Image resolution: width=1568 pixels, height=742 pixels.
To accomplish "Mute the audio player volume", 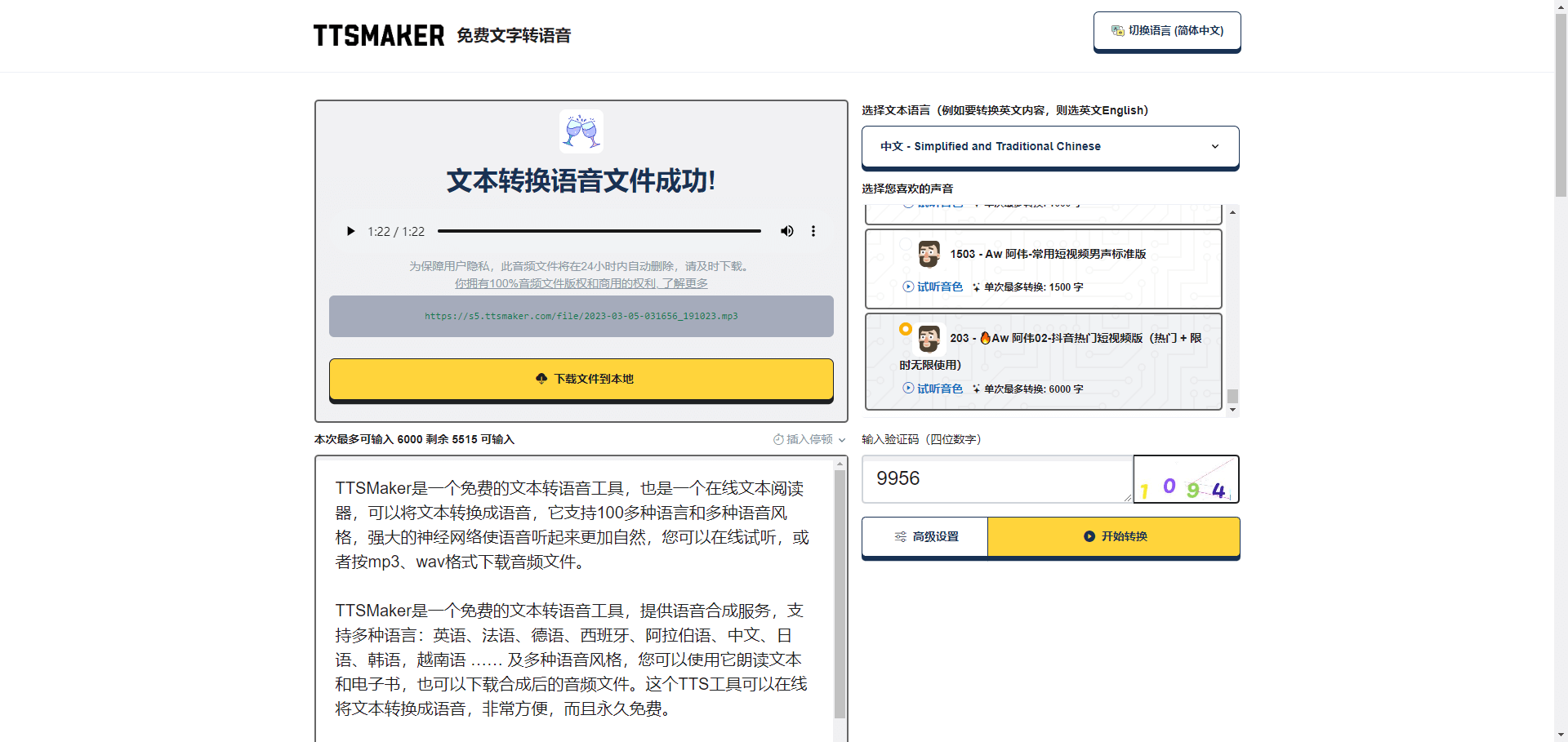I will (x=786, y=231).
